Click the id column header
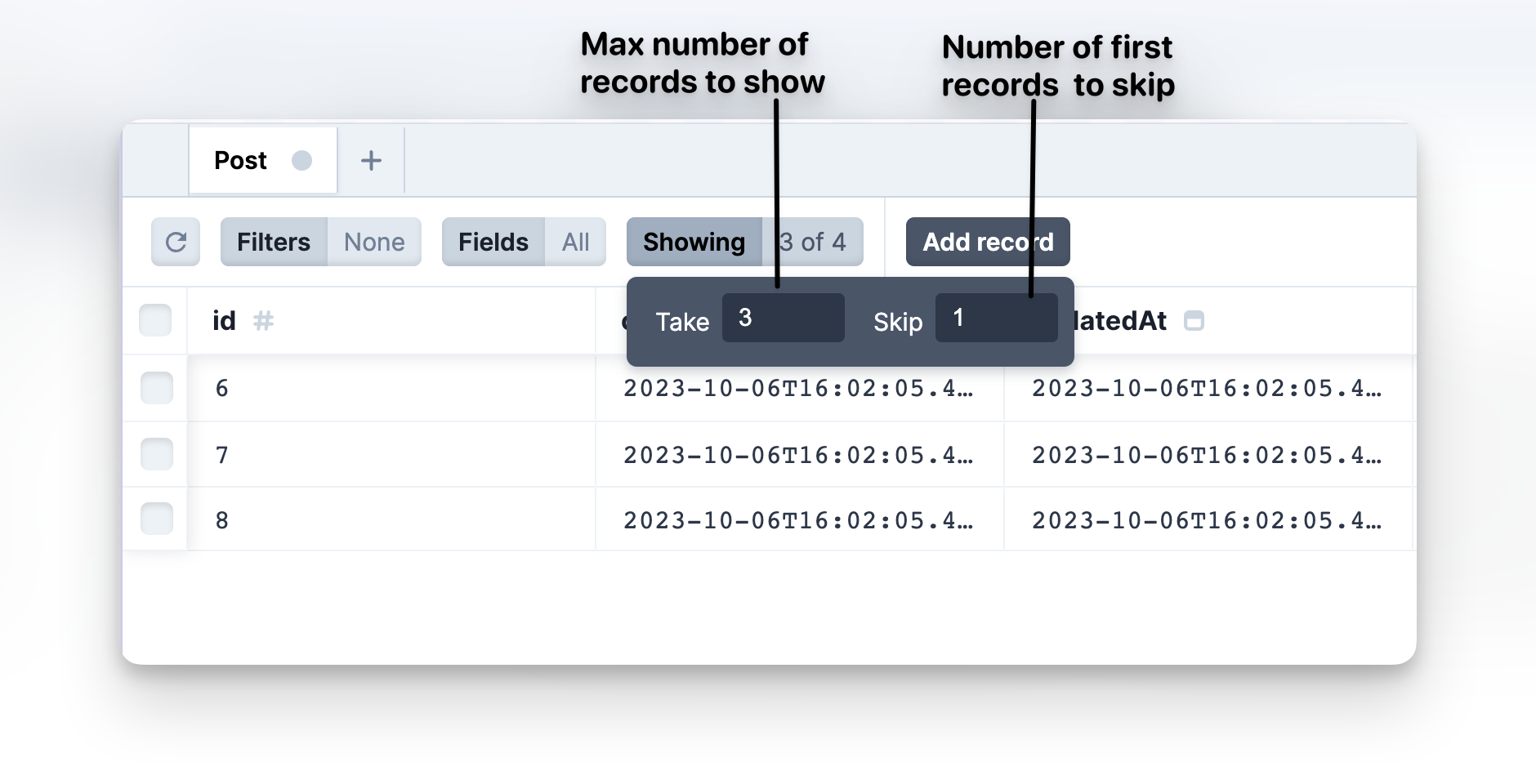The image size is (1536, 784). point(224,321)
